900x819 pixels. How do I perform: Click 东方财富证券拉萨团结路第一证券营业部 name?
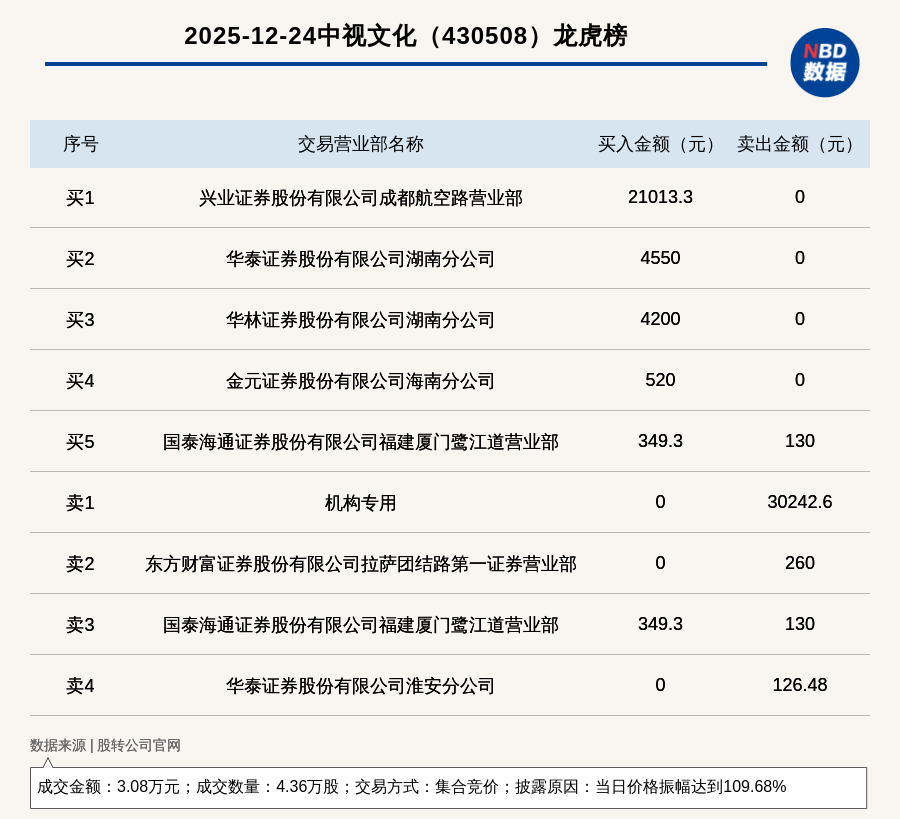[360, 564]
